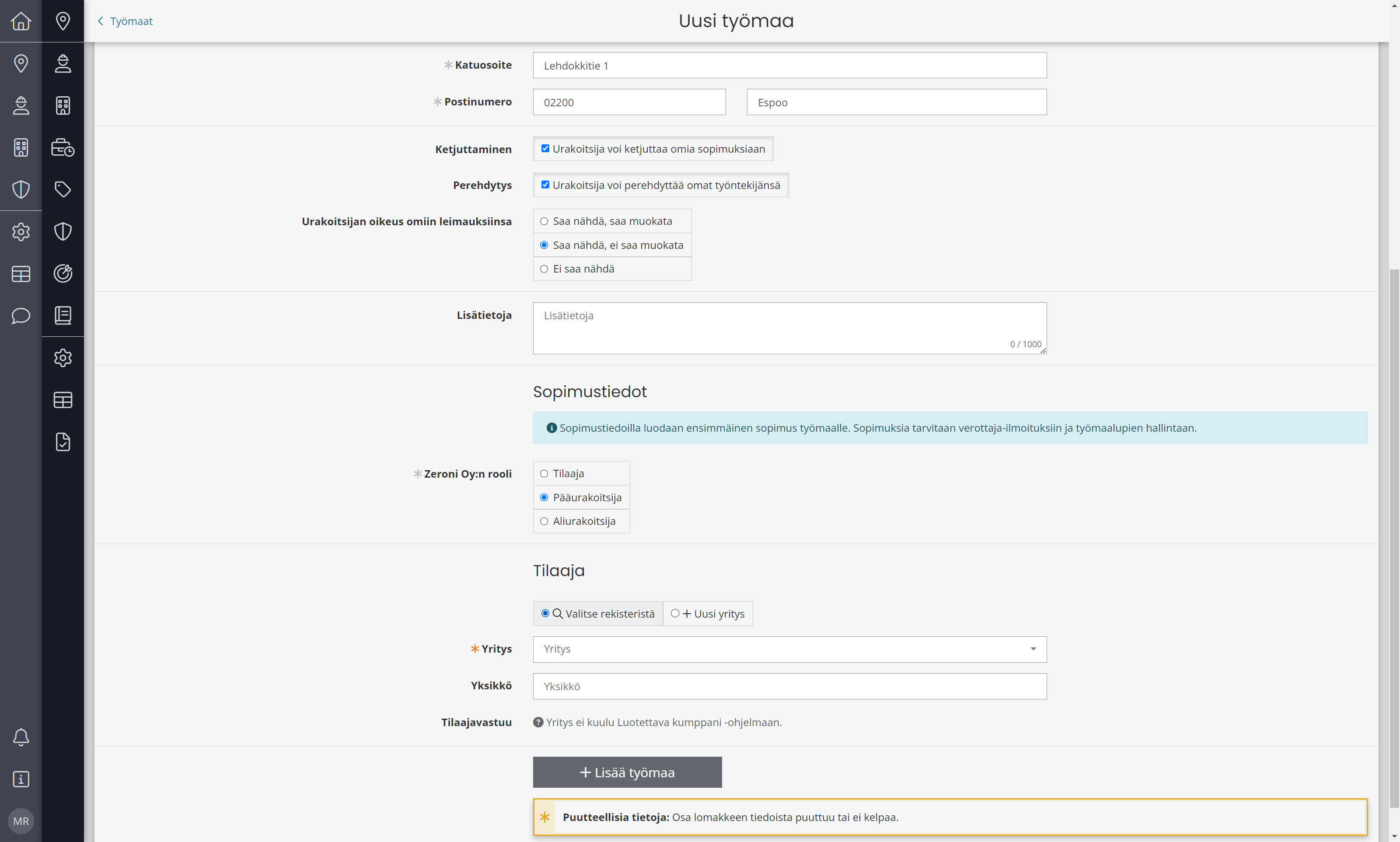
Task: Click the target goal icon
Action: pos(63,273)
